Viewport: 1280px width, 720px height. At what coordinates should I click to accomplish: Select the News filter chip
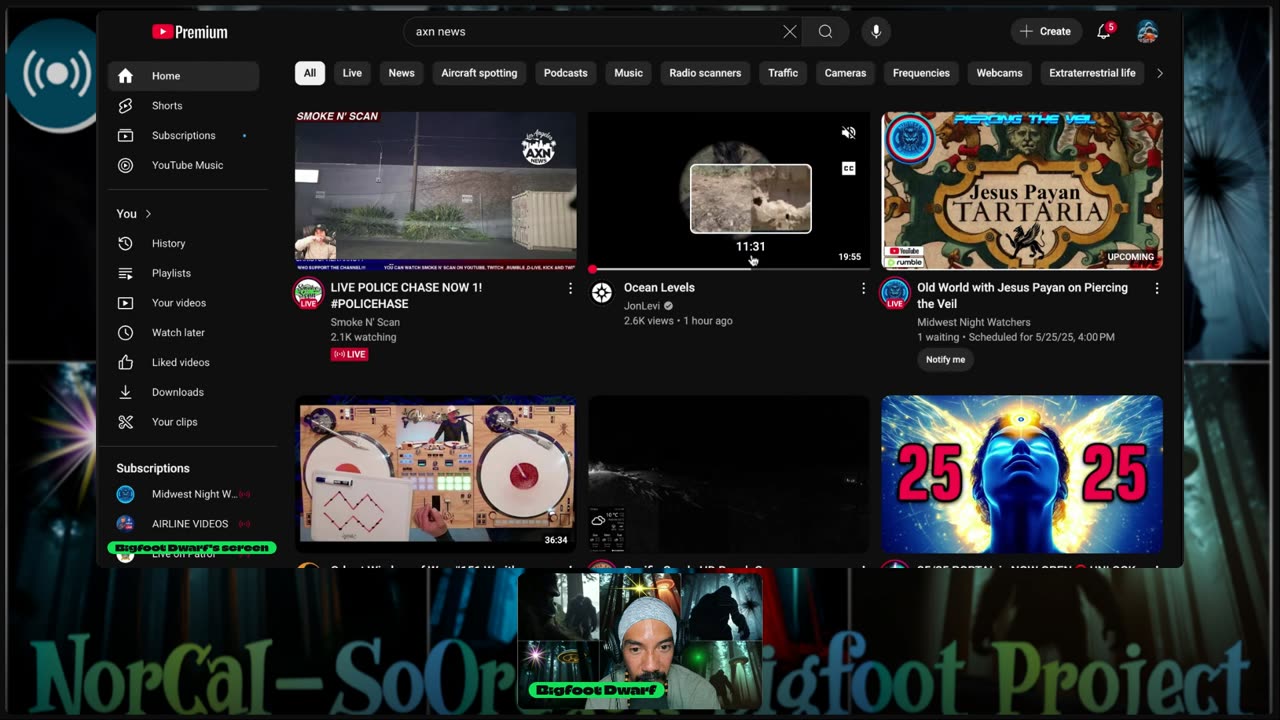tap(401, 73)
